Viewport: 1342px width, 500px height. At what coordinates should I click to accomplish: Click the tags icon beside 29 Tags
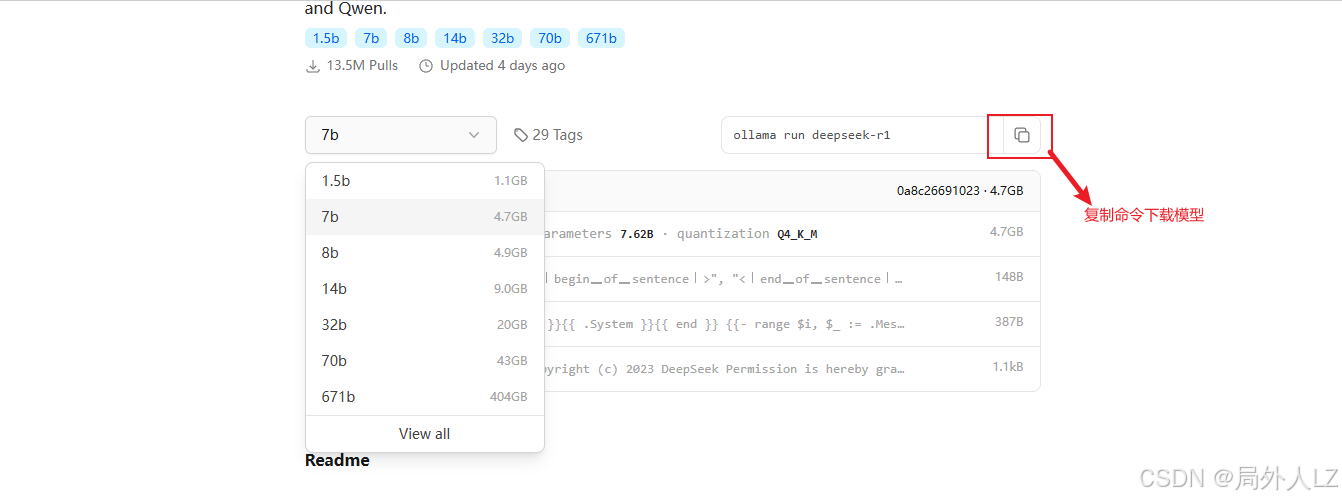[x=520, y=135]
